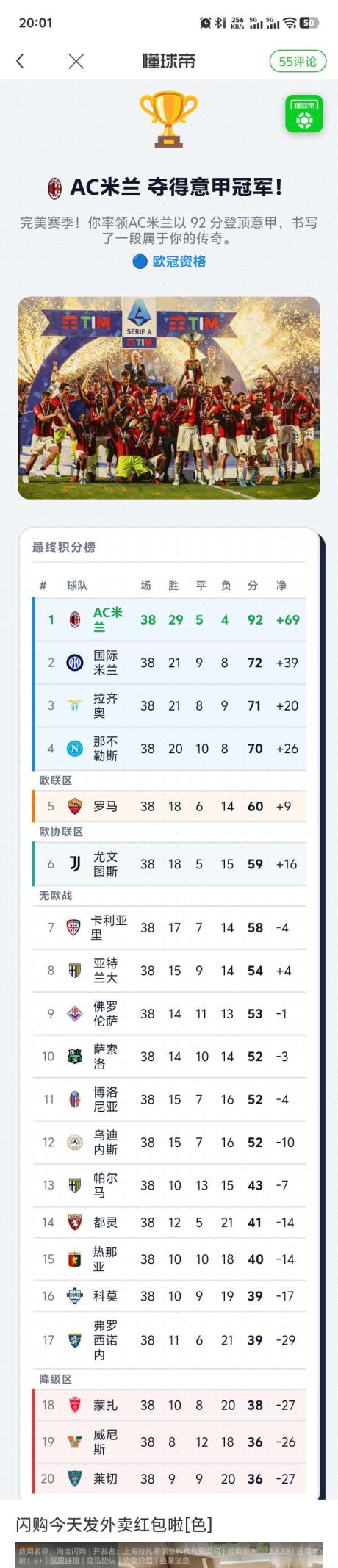Open the 拉齐奥 team row
The image size is (338, 1568).
(170, 705)
